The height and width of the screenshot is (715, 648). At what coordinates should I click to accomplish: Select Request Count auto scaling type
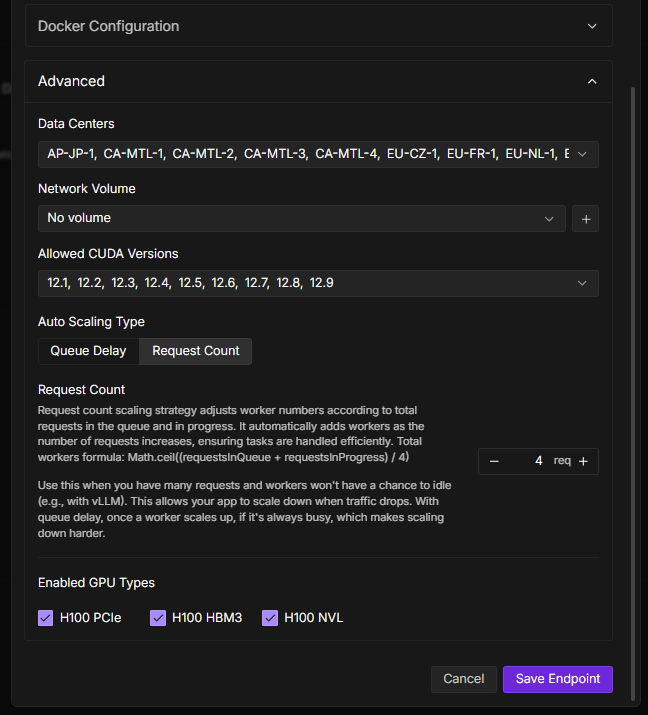(x=196, y=351)
